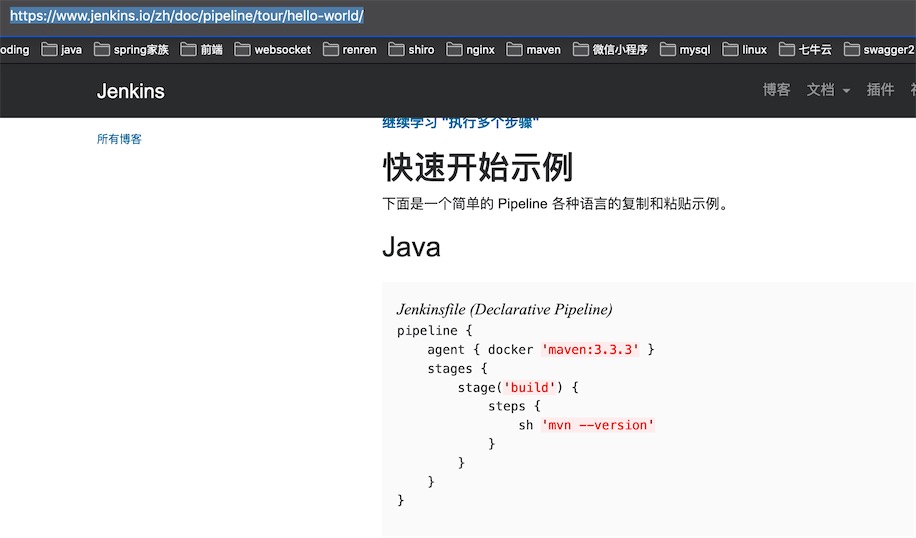The height and width of the screenshot is (538, 916).
Task: Click the 'maven:3.3.3' string in code
Action: pos(590,350)
